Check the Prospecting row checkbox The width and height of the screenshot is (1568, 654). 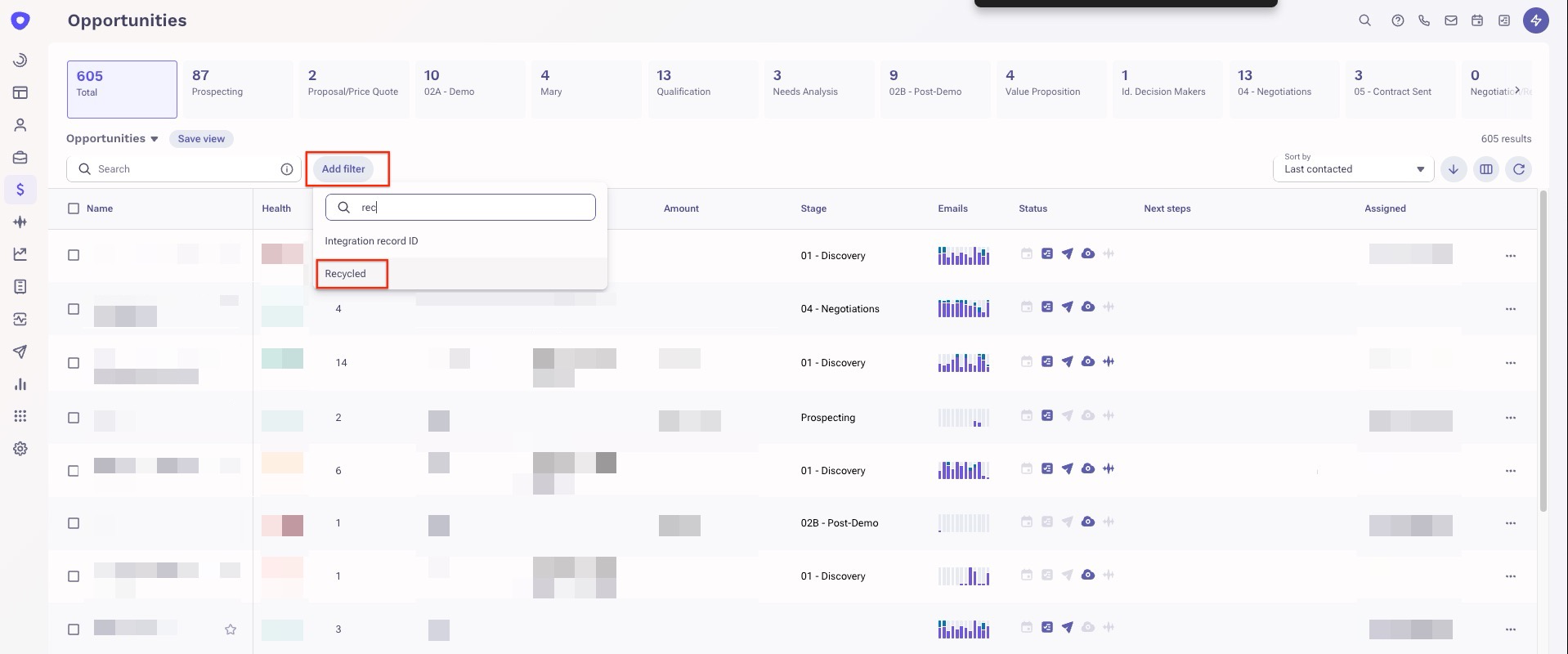(74, 418)
